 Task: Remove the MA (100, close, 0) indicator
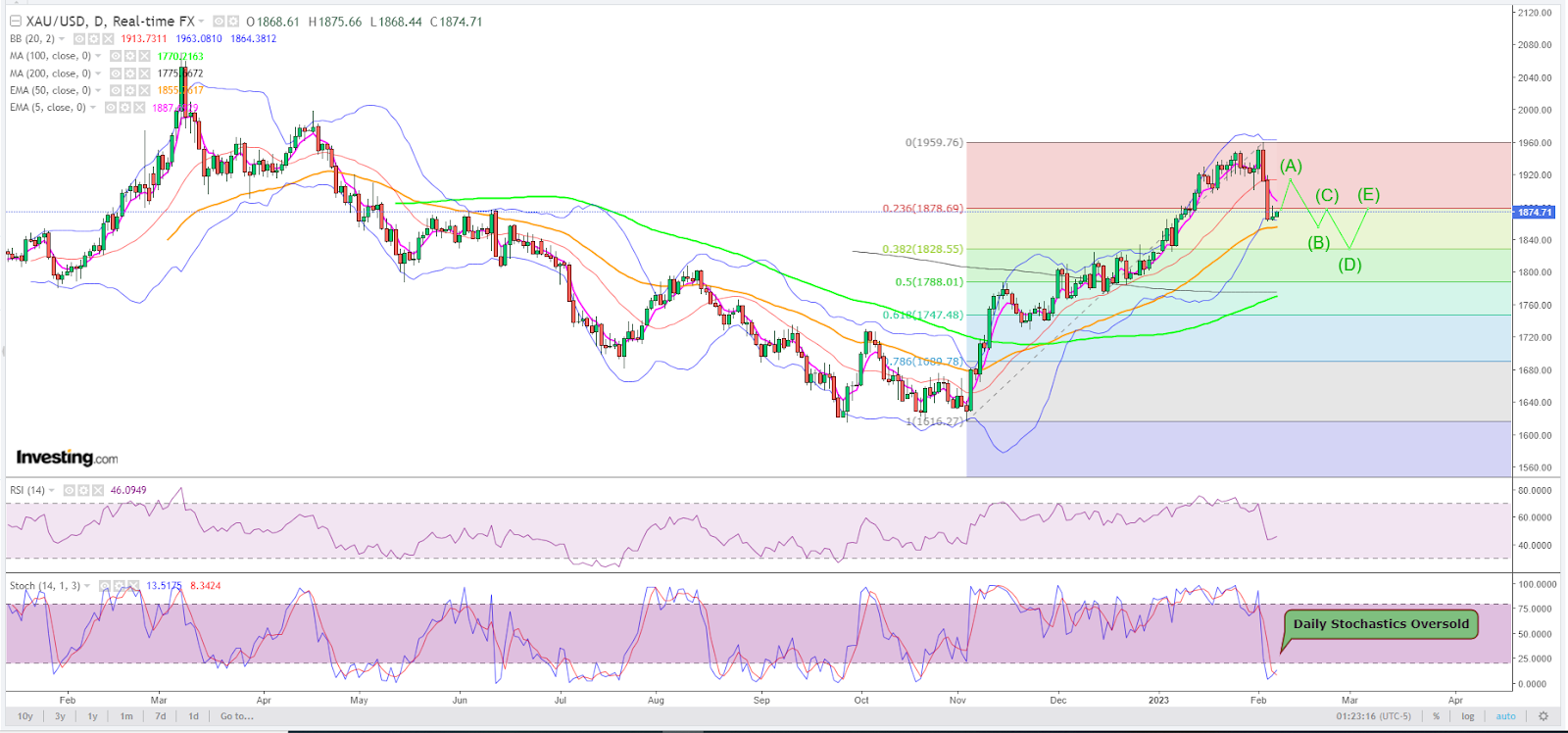145,56
